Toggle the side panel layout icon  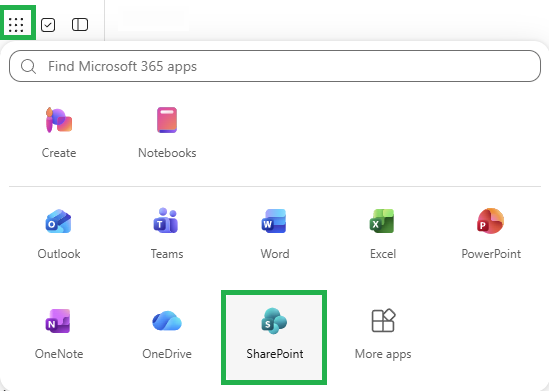(80, 25)
